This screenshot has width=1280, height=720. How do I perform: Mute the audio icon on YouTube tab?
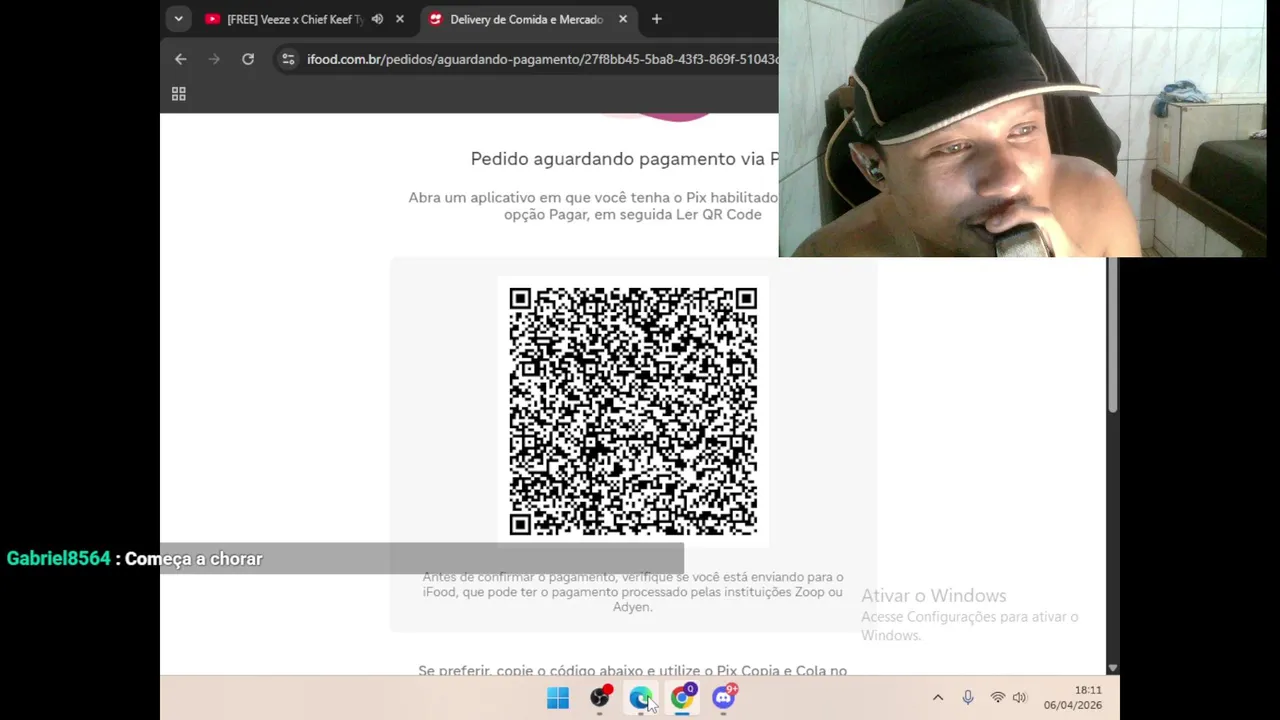point(377,19)
